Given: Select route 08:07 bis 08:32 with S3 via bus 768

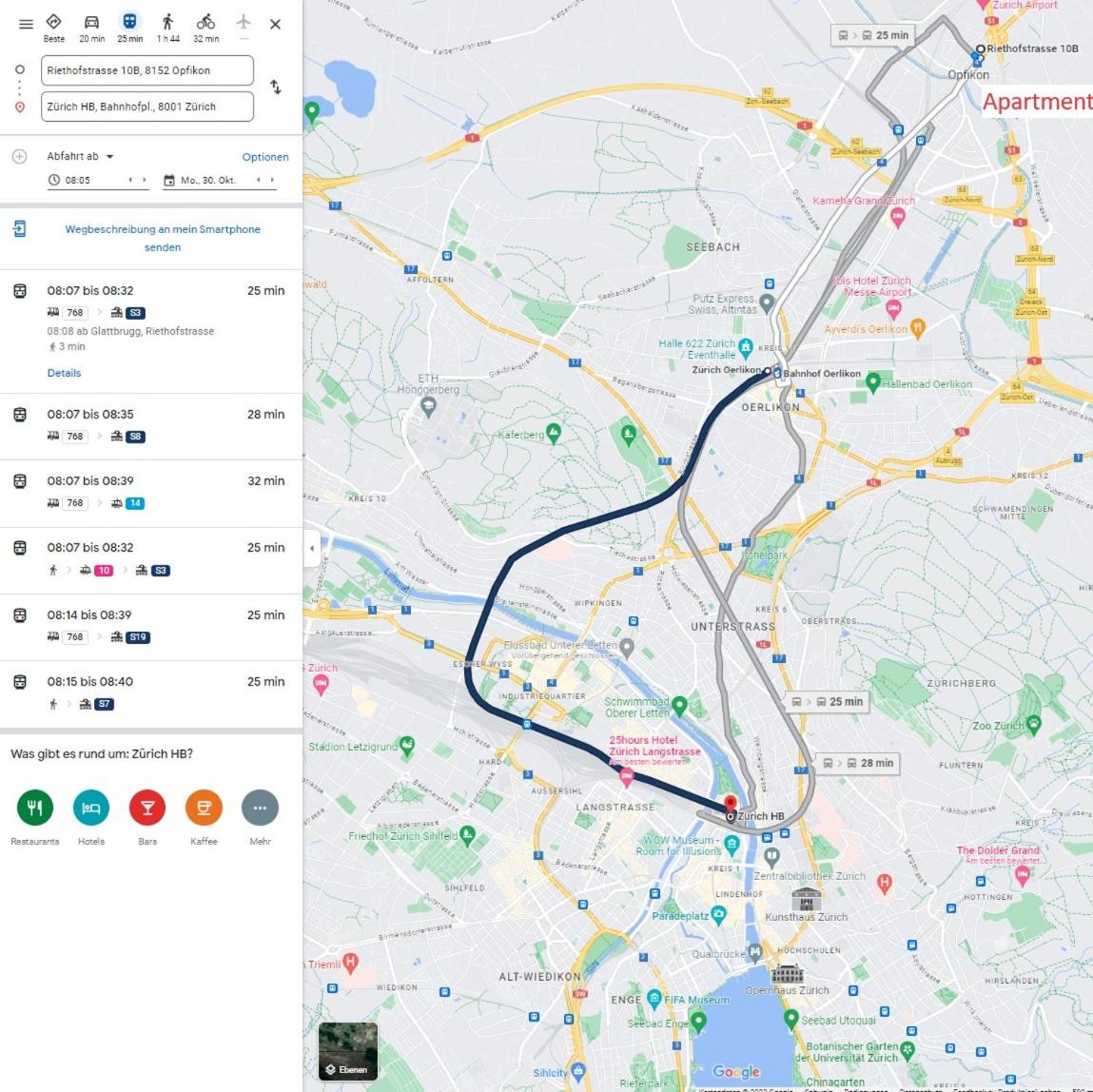Looking at the screenshot, I should pyautogui.click(x=151, y=331).
